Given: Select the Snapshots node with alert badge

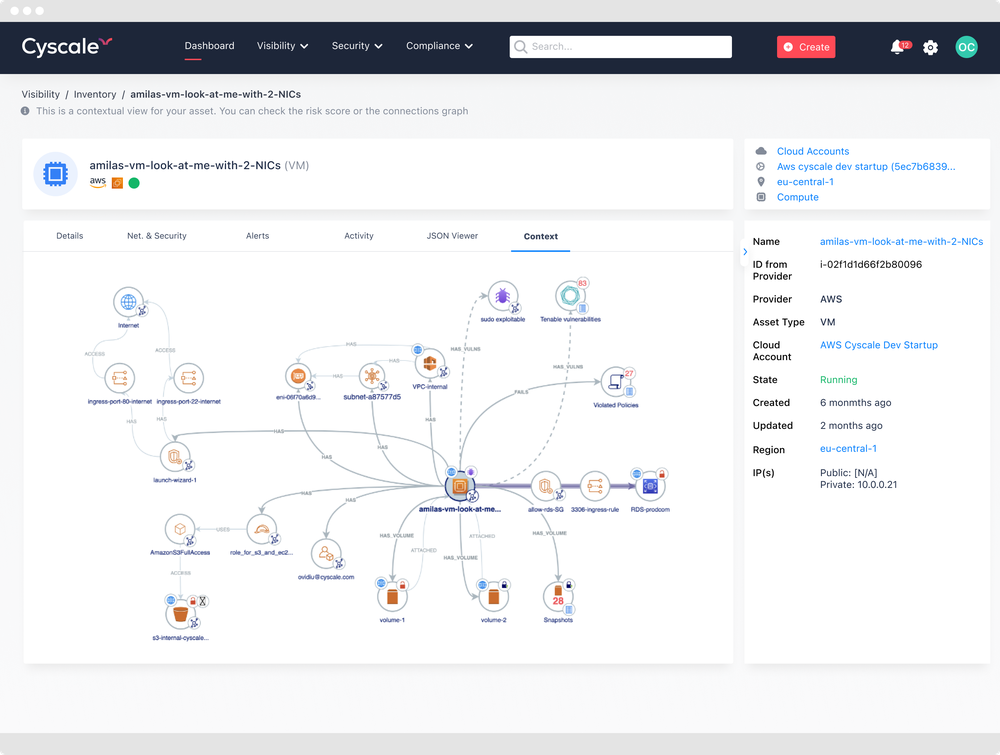Looking at the screenshot, I should coord(558,596).
